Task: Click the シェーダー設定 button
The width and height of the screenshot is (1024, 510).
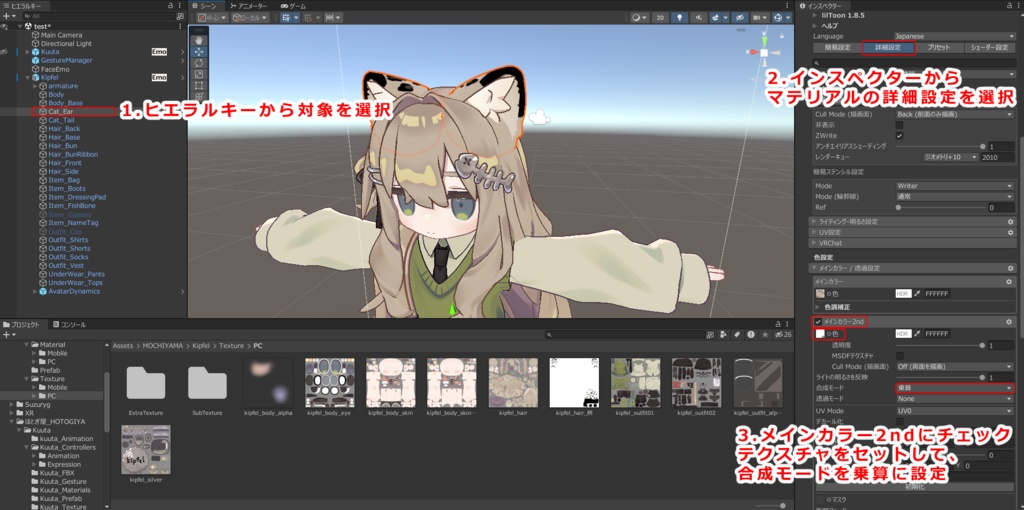Action: tap(989, 48)
